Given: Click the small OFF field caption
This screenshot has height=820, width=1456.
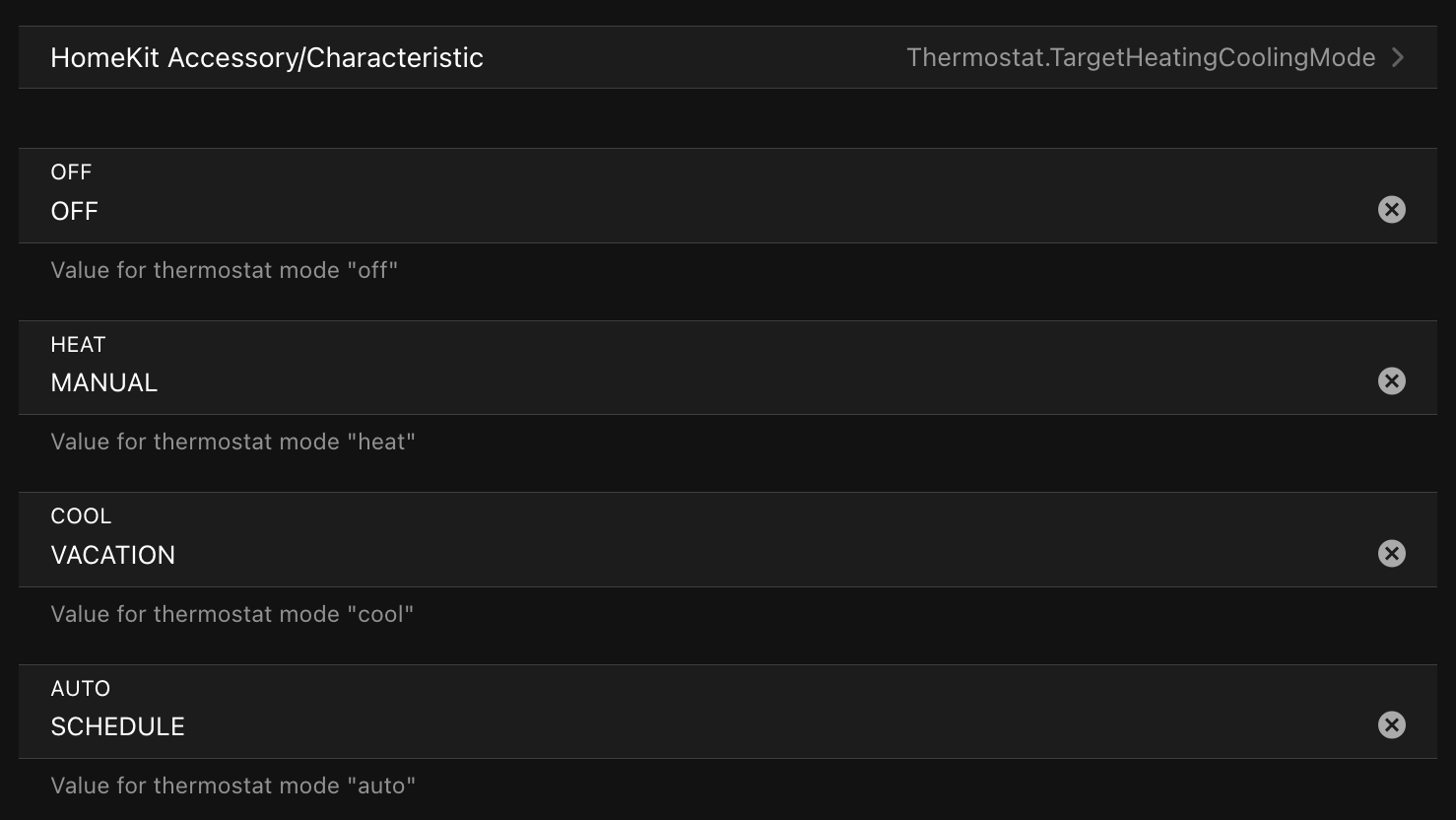Looking at the screenshot, I should (x=71, y=172).
